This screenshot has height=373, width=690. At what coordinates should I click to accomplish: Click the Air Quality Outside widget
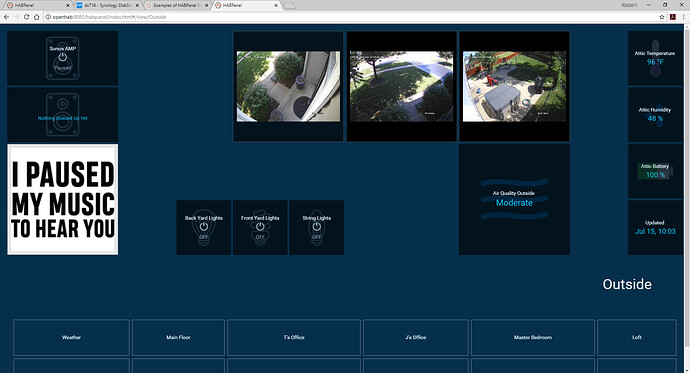[x=514, y=199]
